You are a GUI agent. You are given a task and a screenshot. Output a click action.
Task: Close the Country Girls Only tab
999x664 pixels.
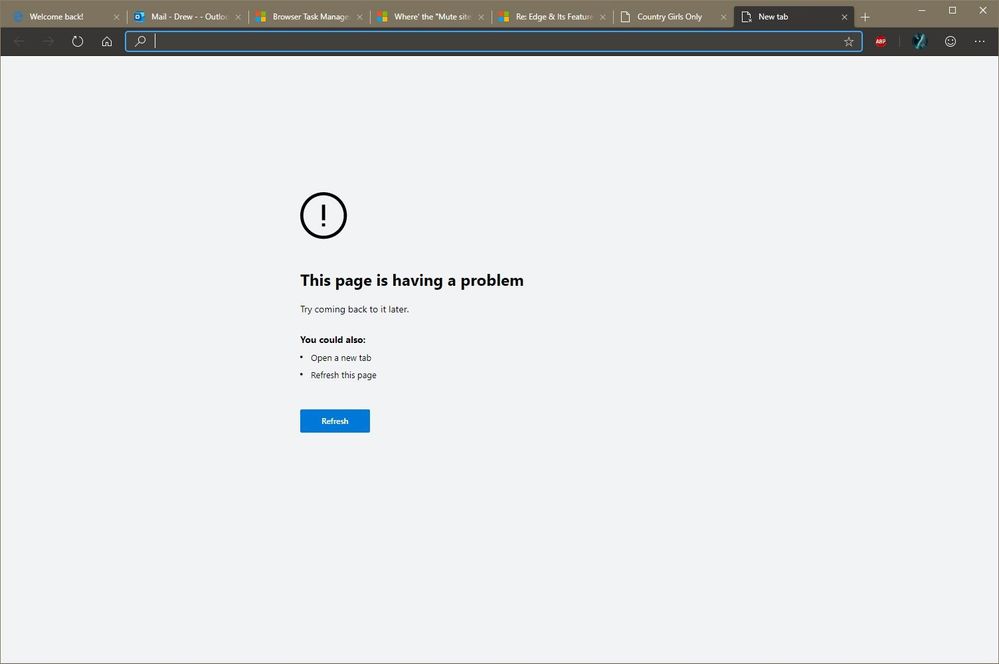[723, 17]
